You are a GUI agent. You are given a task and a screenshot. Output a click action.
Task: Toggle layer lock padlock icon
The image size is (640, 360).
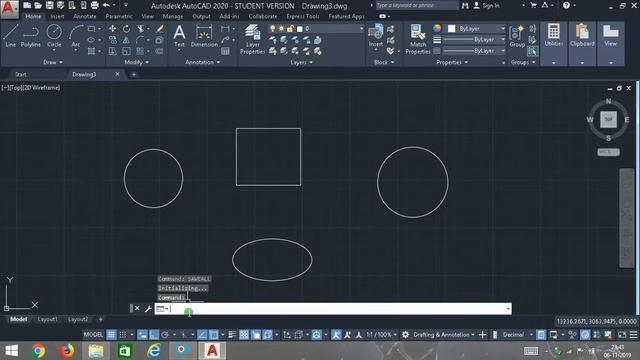pos(290,29)
